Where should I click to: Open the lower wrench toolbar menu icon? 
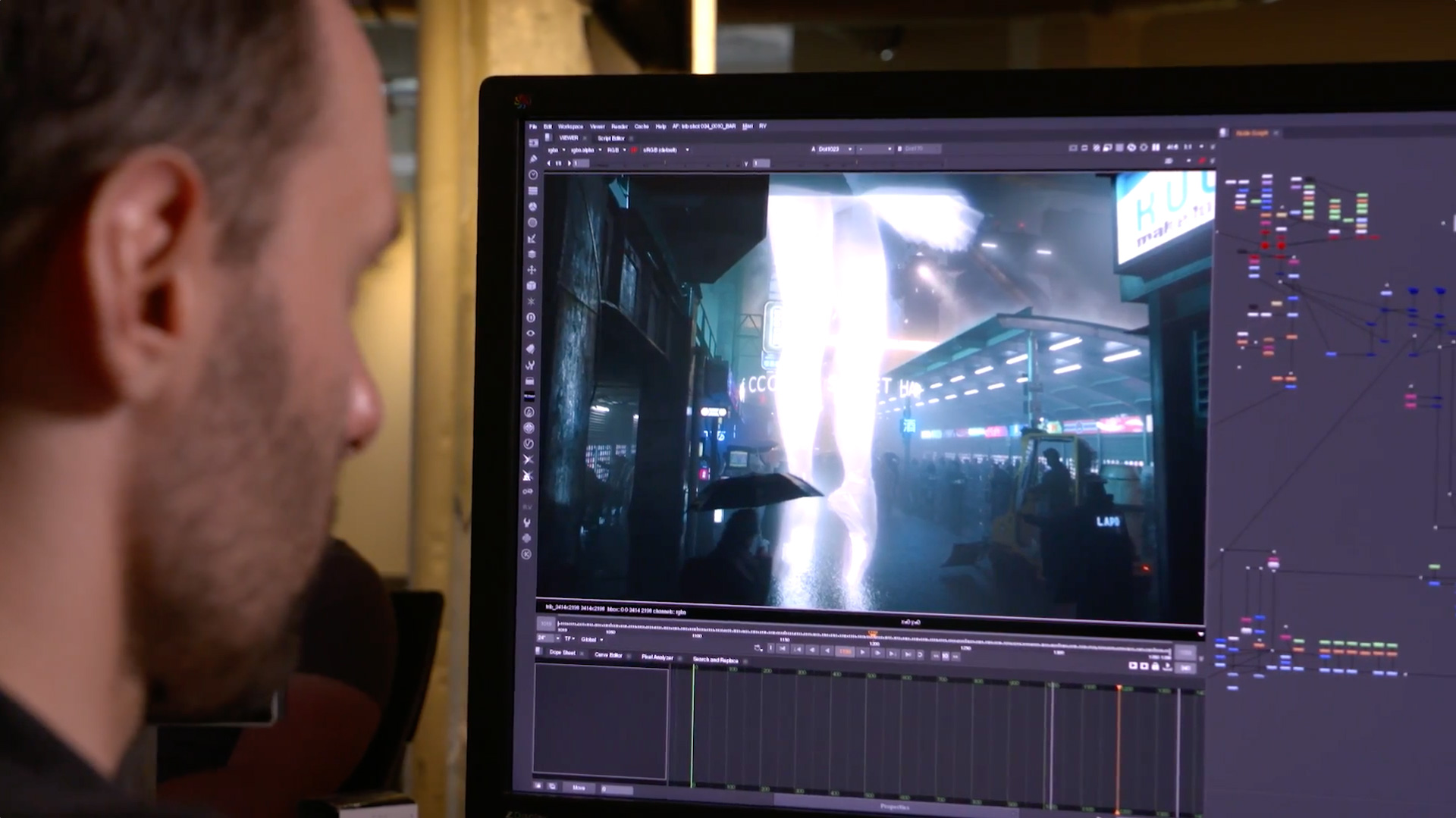coord(528,522)
